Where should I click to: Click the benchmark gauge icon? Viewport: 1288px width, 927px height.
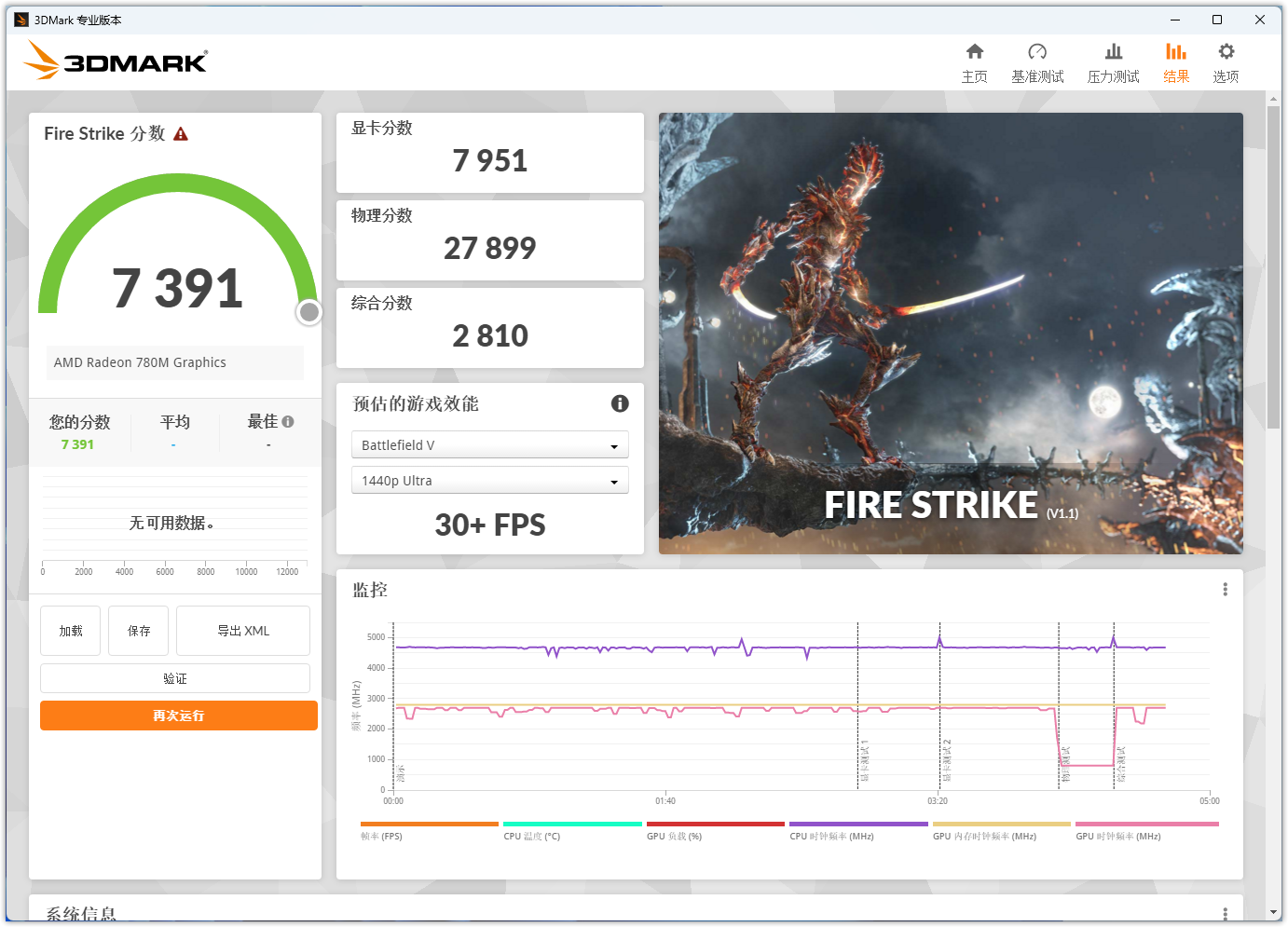click(x=1037, y=51)
